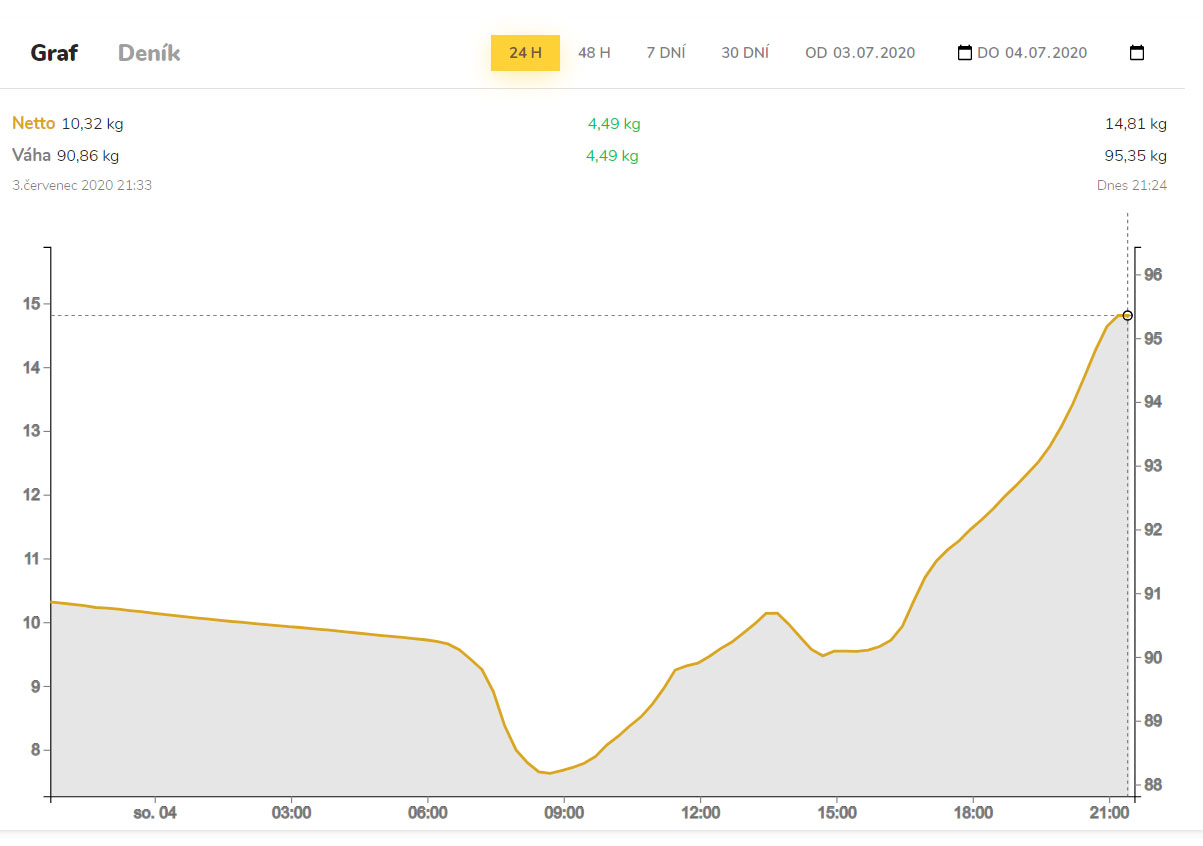Click the 03:00 x-axis label
The width and height of the screenshot is (1203, 846).
coord(292,813)
